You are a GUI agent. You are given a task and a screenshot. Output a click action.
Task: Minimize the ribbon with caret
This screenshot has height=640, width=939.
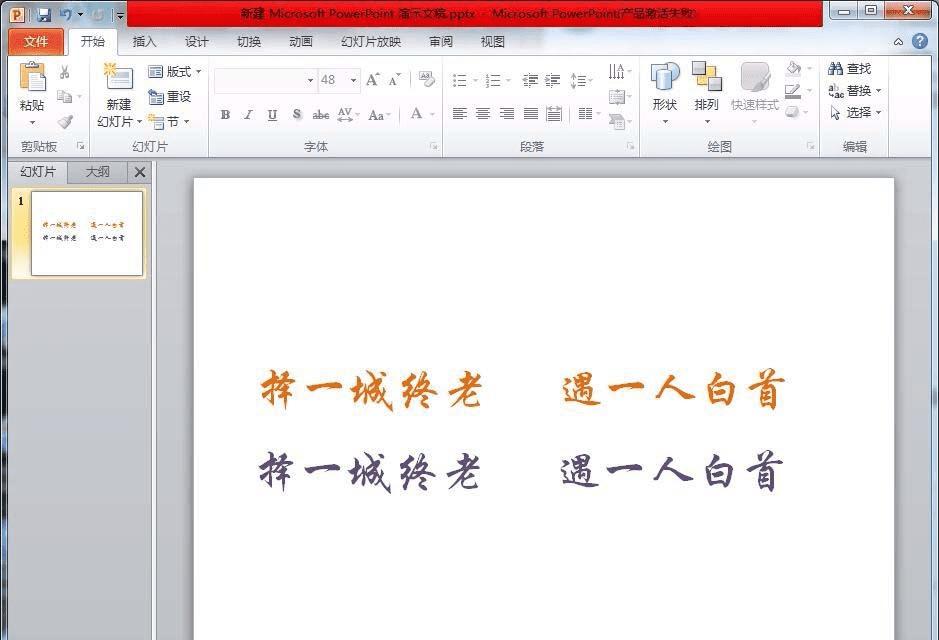click(x=898, y=41)
